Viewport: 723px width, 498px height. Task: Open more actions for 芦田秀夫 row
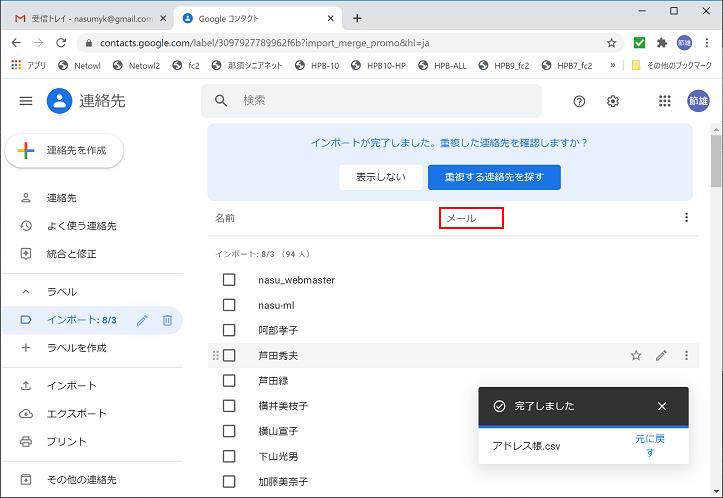[686, 355]
